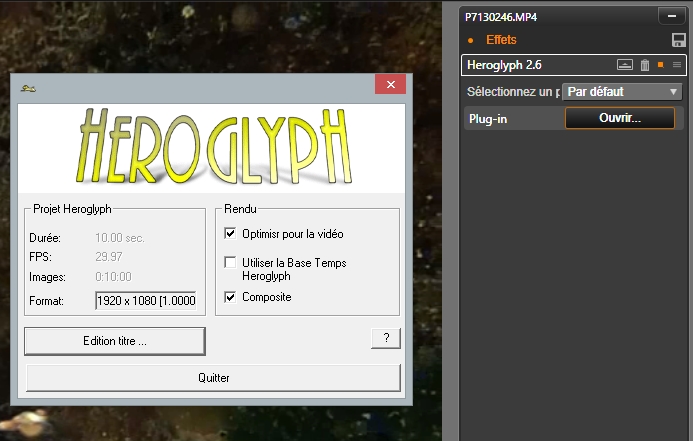Viewport: 693px width, 441px height.
Task: Open the Par défaut preset dropdown
Action: click(622, 92)
